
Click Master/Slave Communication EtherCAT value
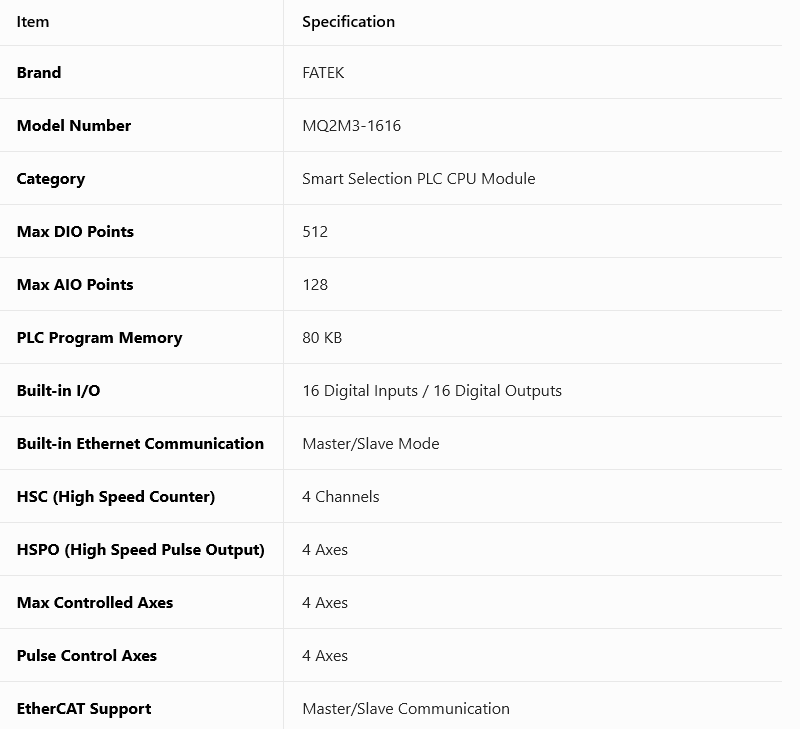(406, 709)
